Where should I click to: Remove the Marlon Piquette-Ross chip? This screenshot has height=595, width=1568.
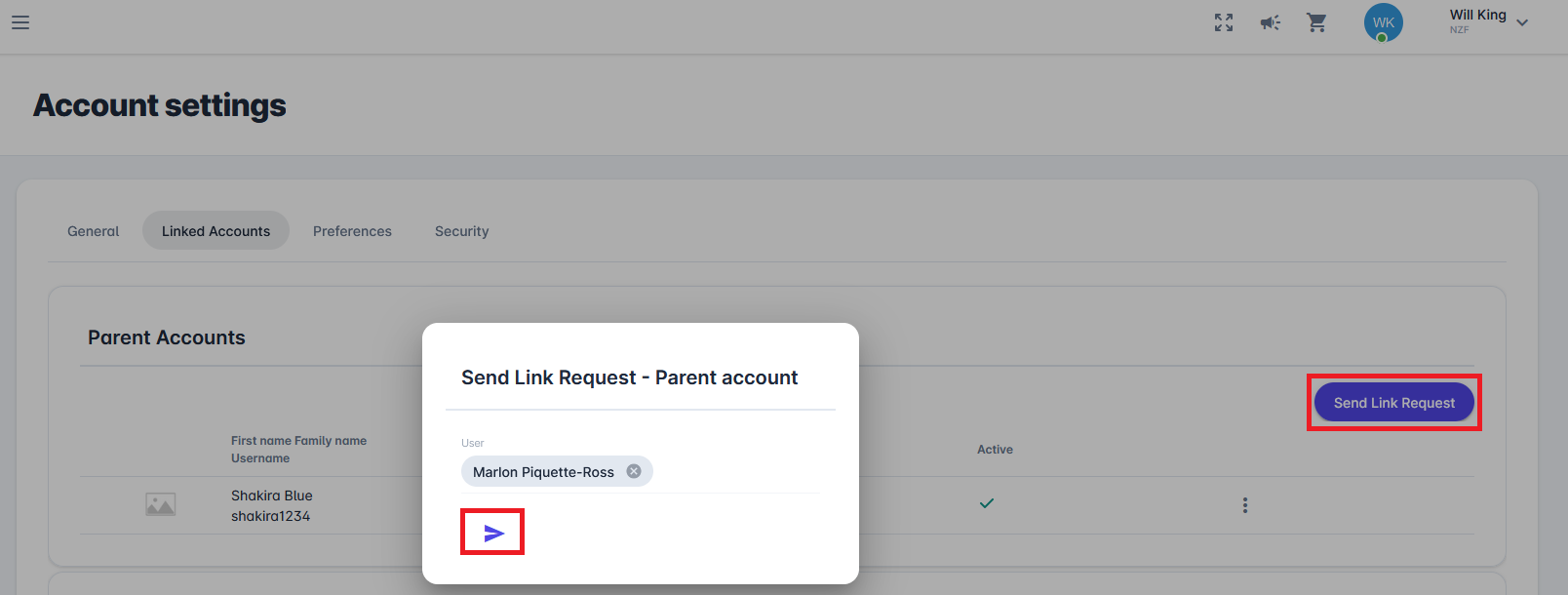click(x=634, y=471)
